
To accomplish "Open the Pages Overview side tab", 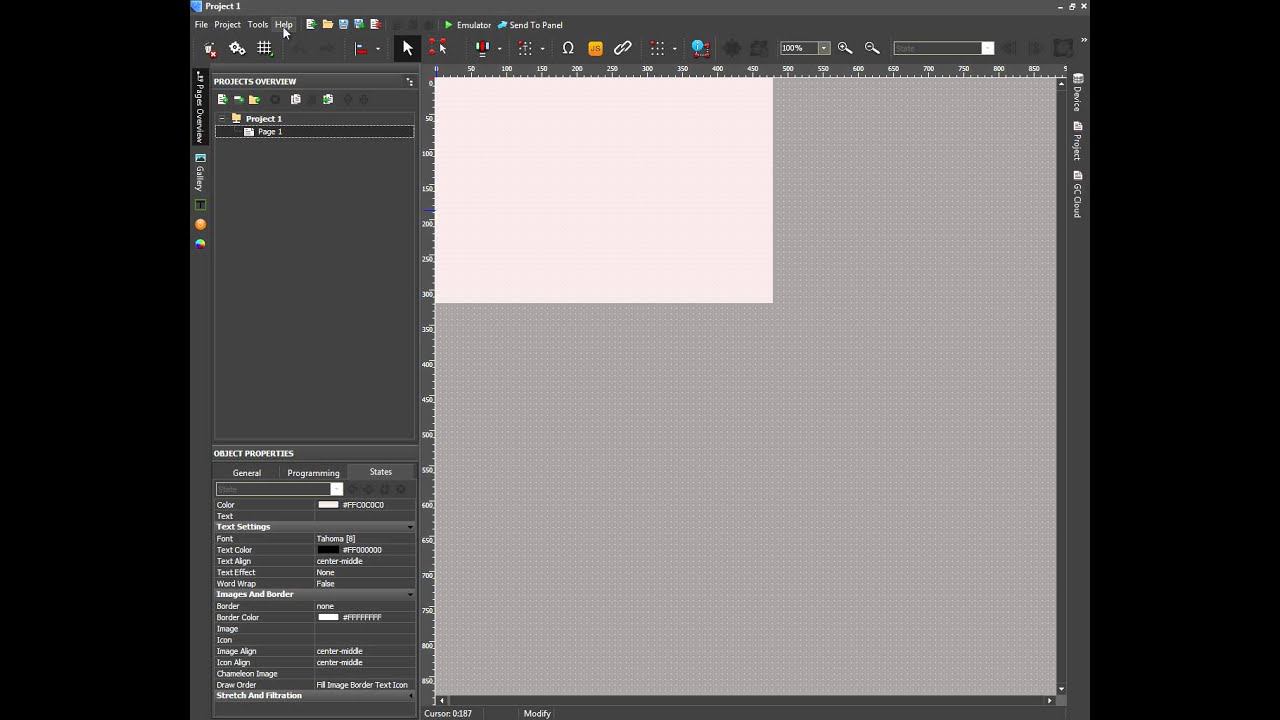I will [x=200, y=108].
